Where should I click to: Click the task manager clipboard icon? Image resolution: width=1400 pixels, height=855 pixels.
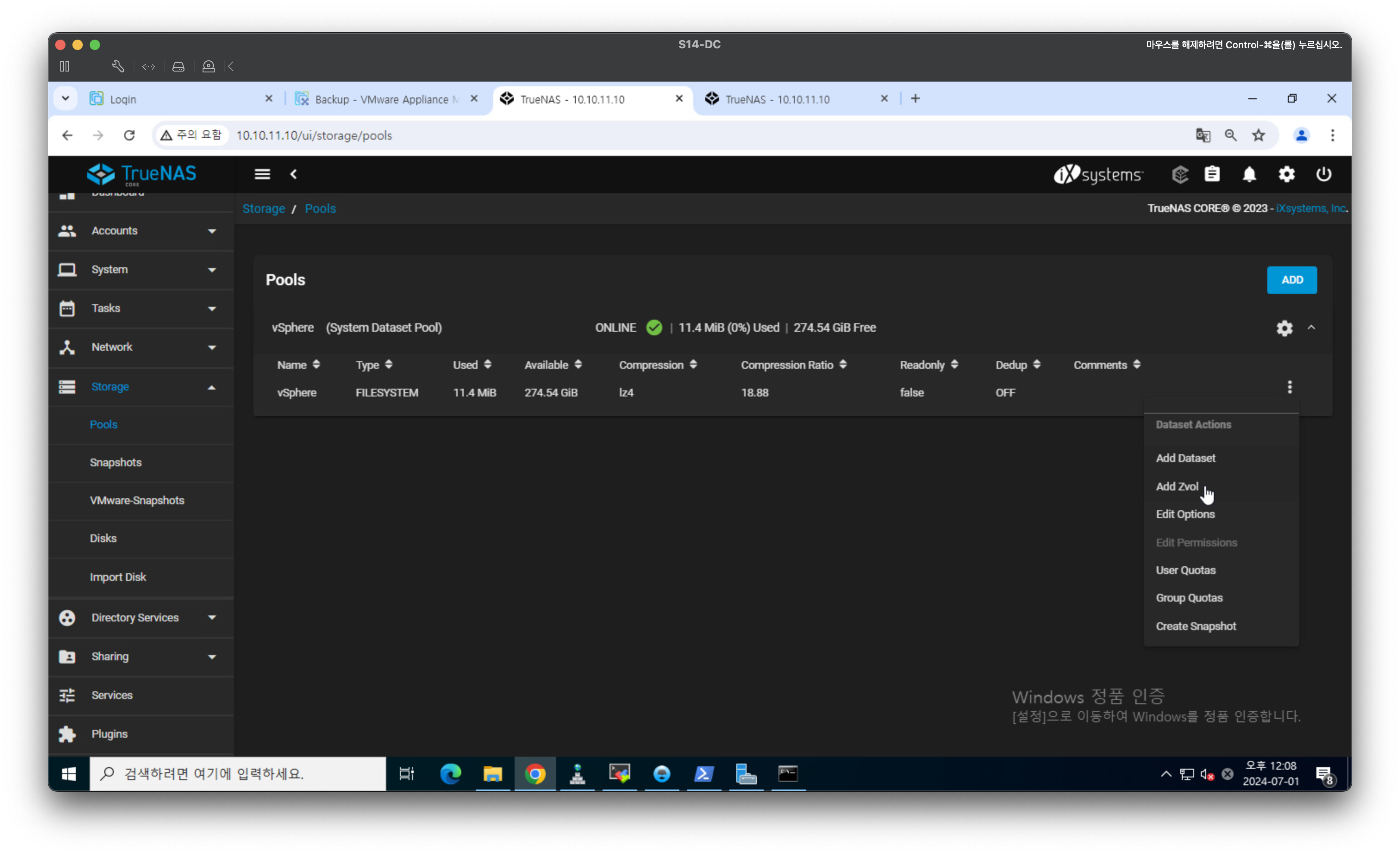pyautogui.click(x=1212, y=175)
